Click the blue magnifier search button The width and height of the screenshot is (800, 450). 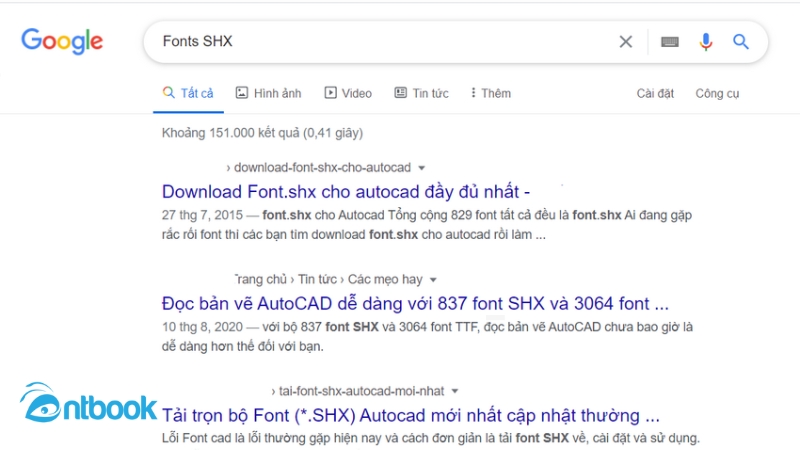point(741,41)
